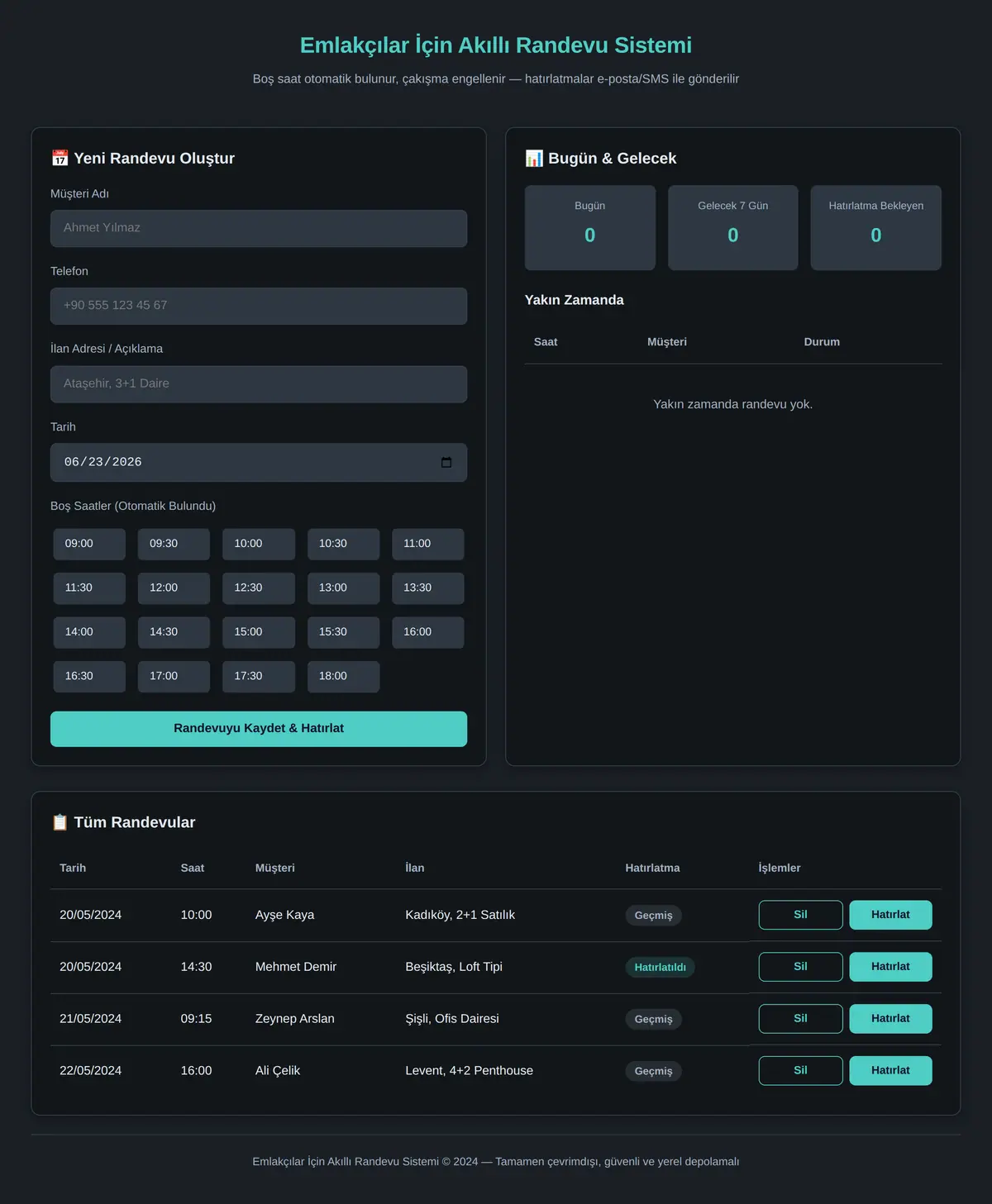Pick the 10:00 time slot
The width and height of the screenshot is (992, 1204).
click(x=259, y=544)
